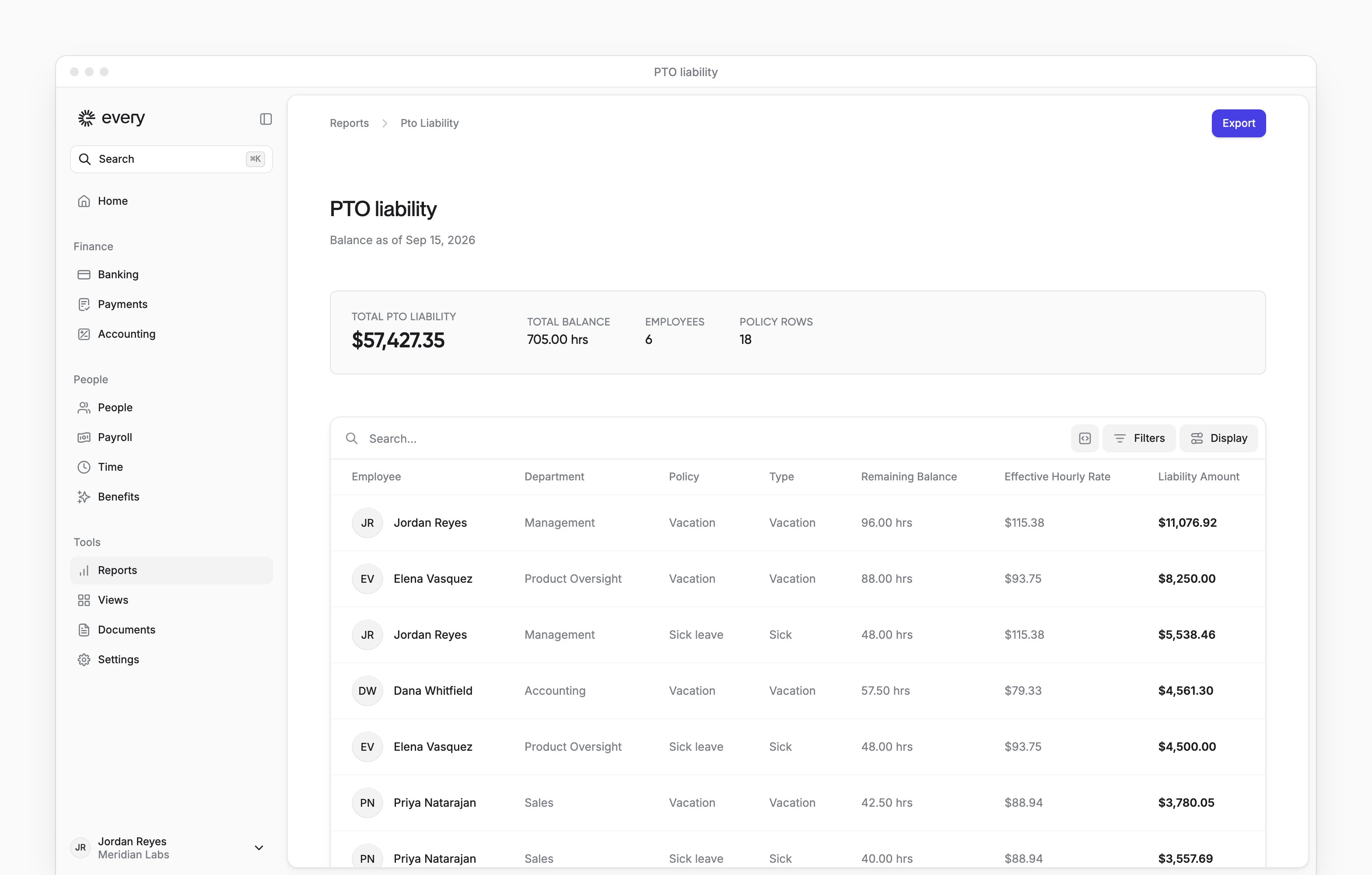1372x875 pixels.
Task: Click the Views grid icon
Action: click(x=84, y=600)
